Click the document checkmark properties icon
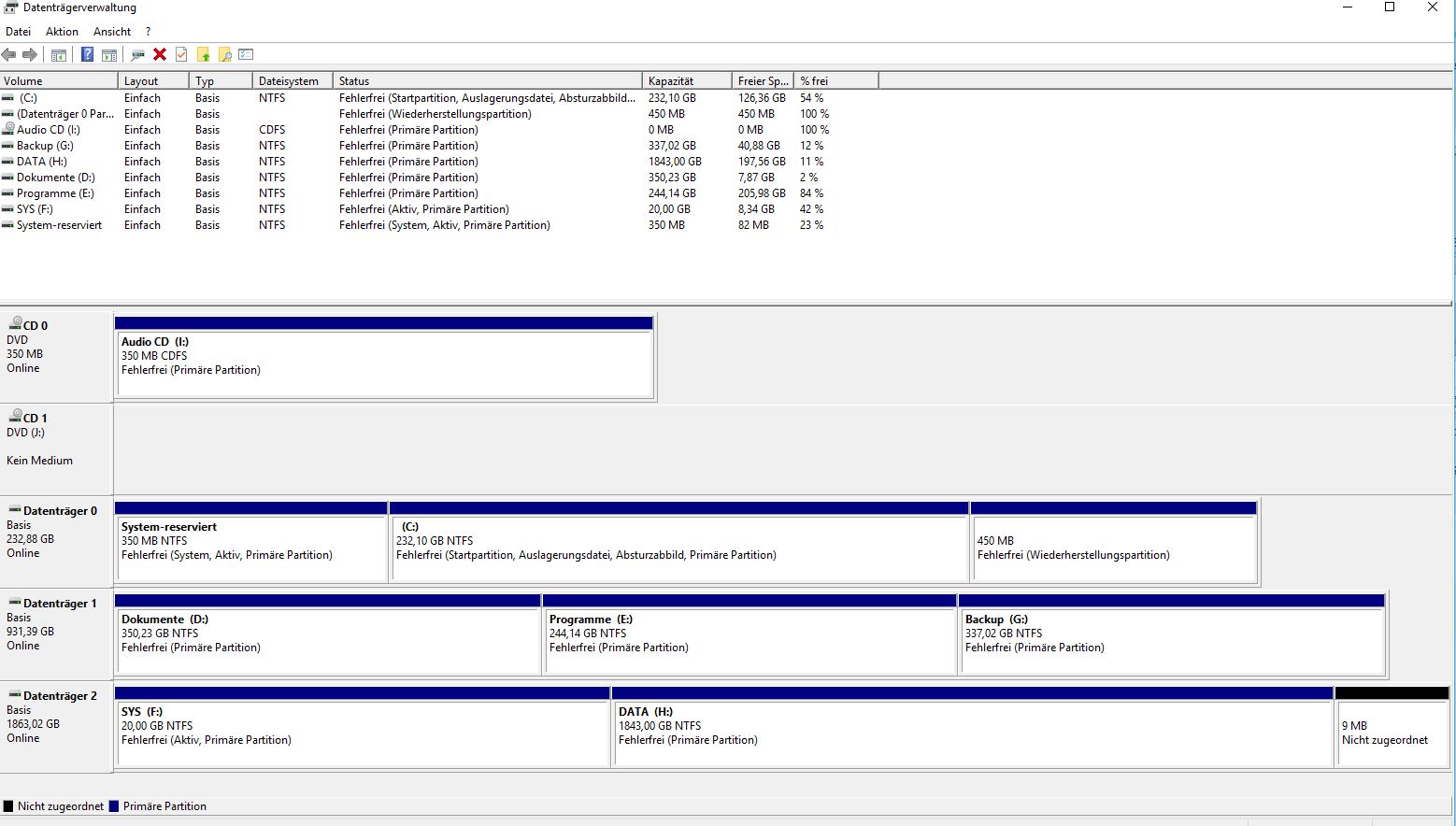Screen dimensions: 1456x826 pos(181,55)
